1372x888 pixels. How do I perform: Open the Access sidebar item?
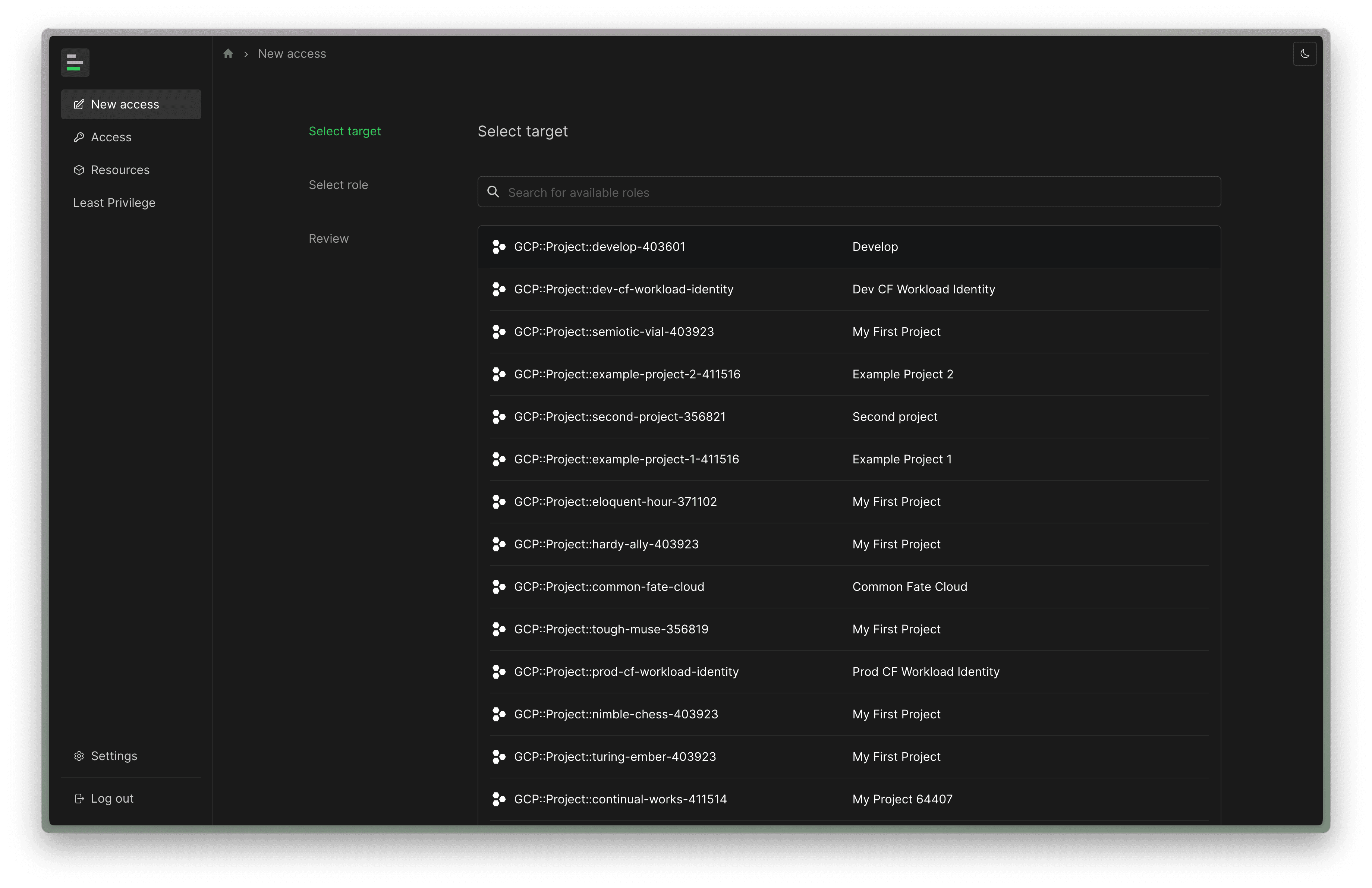click(131, 137)
